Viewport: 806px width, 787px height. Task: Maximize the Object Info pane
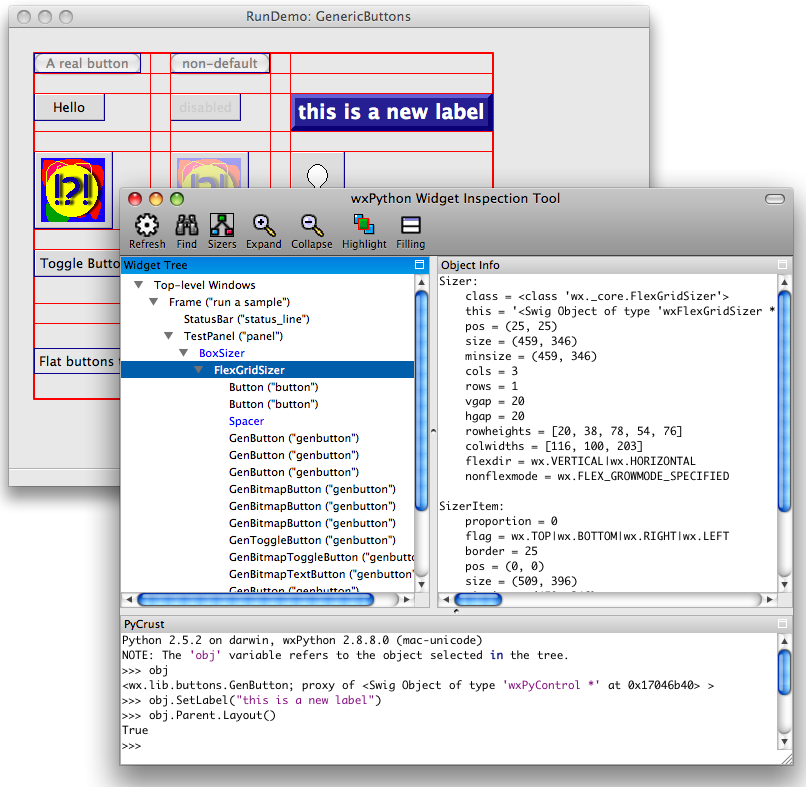pyautogui.click(x=783, y=265)
